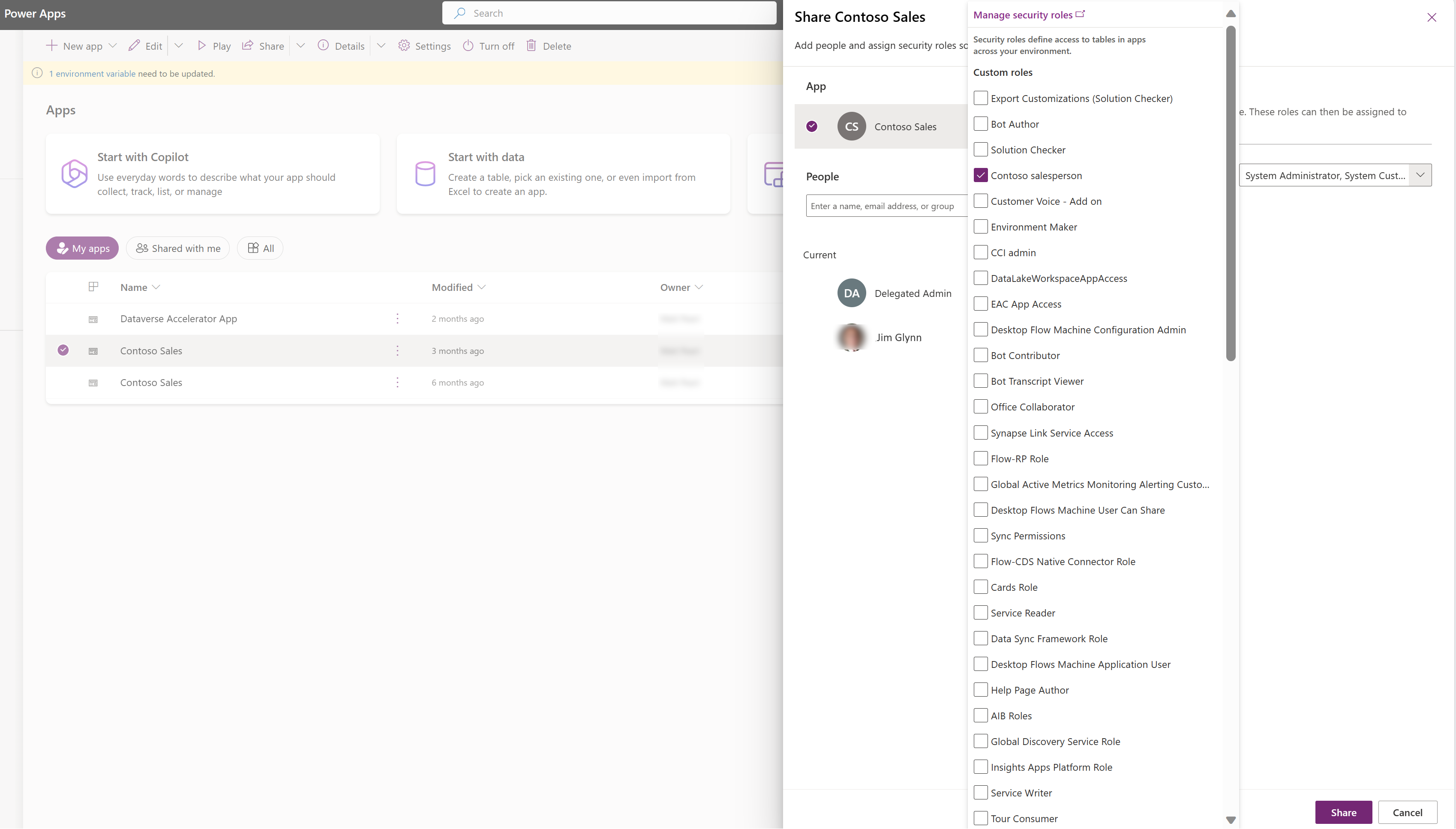
Task: Click the Turn off power icon
Action: coord(468,45)
